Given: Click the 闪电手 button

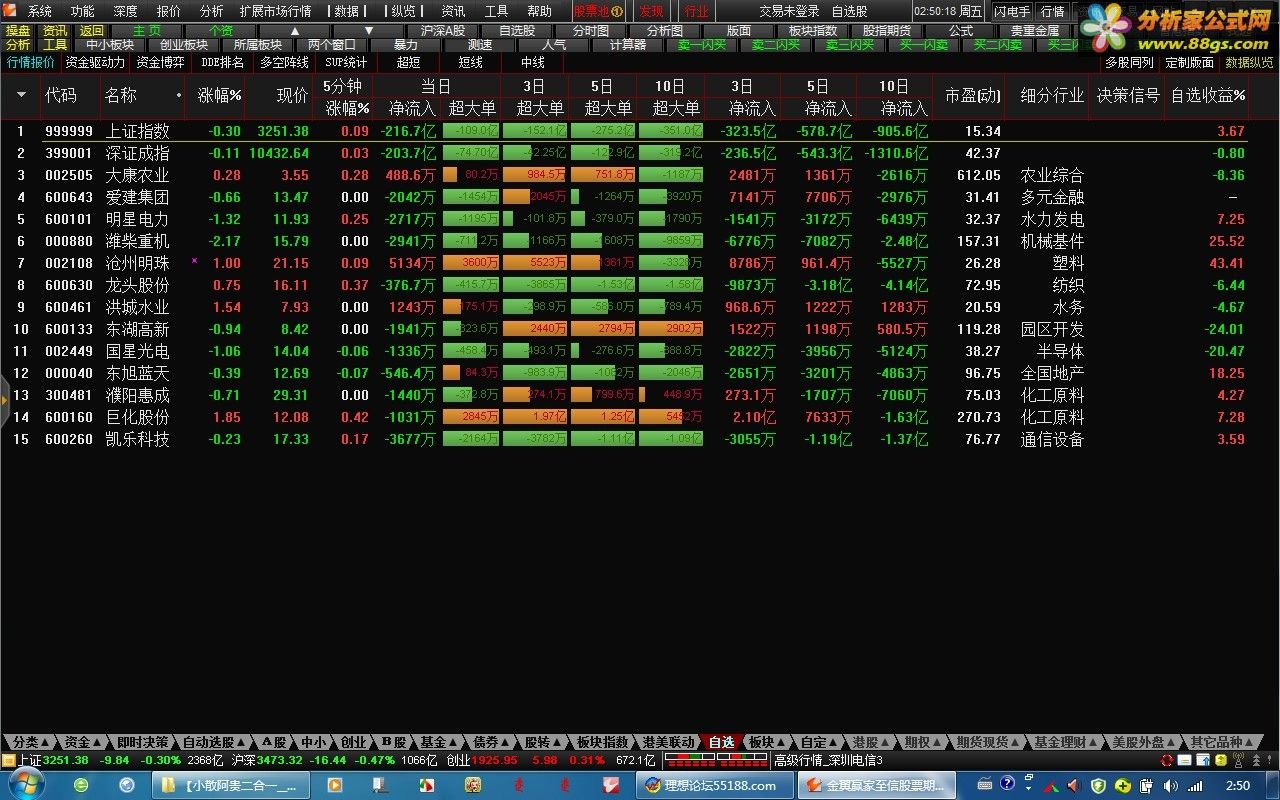Looking at the screenshot, I should click(x=1012, y=12).
